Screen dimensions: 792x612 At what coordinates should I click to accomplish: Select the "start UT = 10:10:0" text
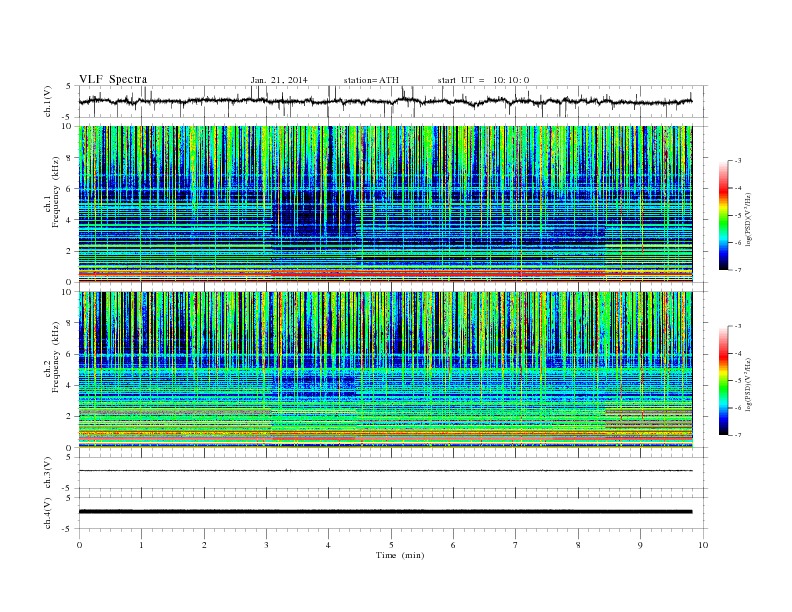(x=483, y=80)
